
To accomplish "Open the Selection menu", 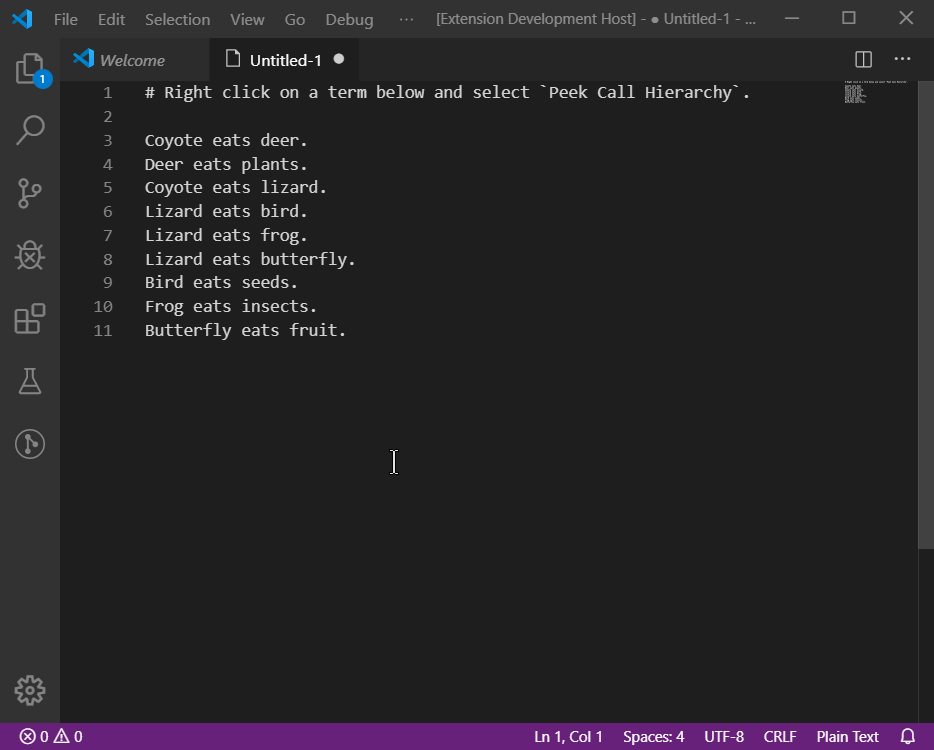I will pos(178,19).
